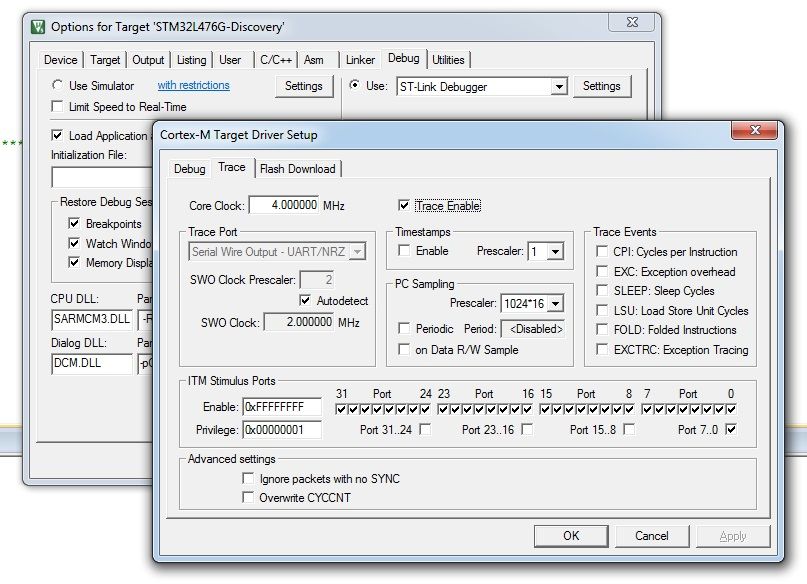807x584 pixels.
Task: Open the Device tab in Options window
Action: [x=61, y=60]
